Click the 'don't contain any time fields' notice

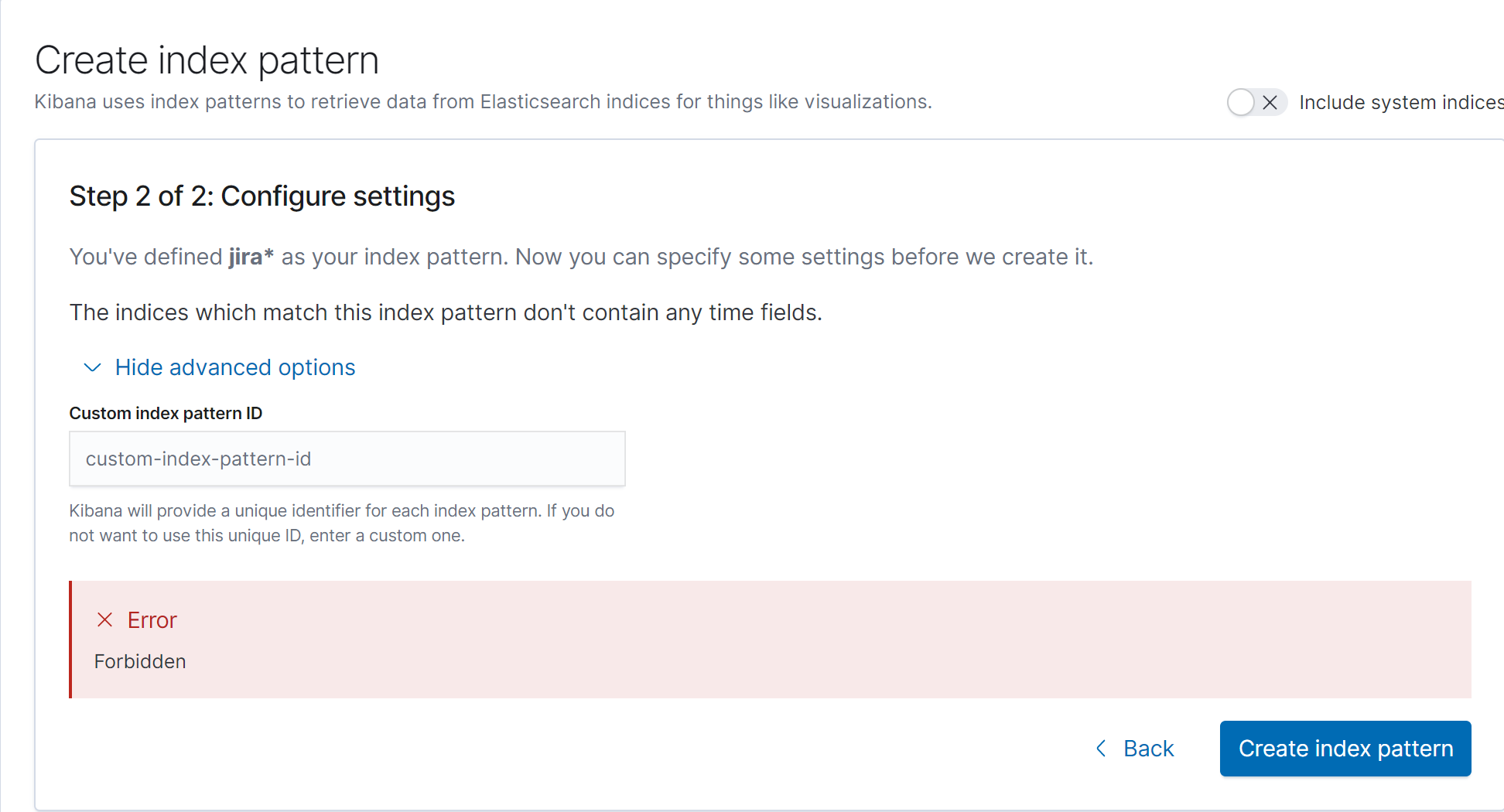coord(445,312)
